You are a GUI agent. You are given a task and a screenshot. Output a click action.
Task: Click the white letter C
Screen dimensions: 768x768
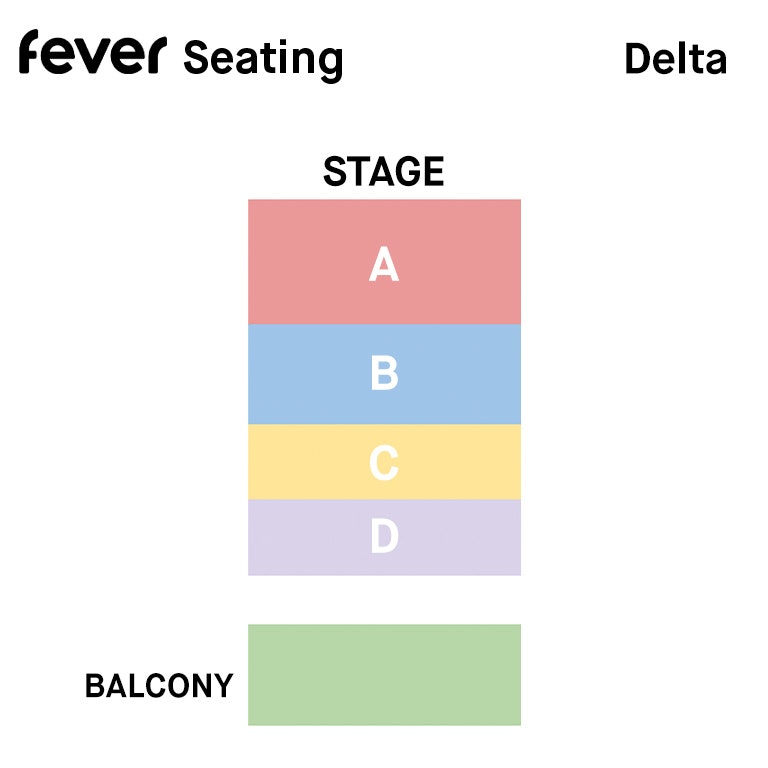[x=384, y=463]
